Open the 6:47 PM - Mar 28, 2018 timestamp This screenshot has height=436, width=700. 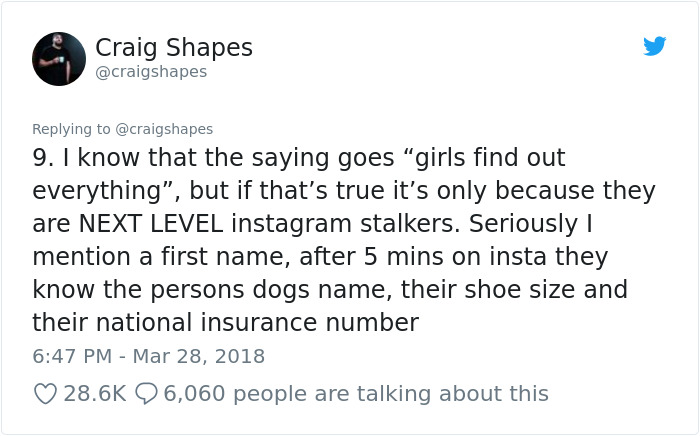coord(148,356)
